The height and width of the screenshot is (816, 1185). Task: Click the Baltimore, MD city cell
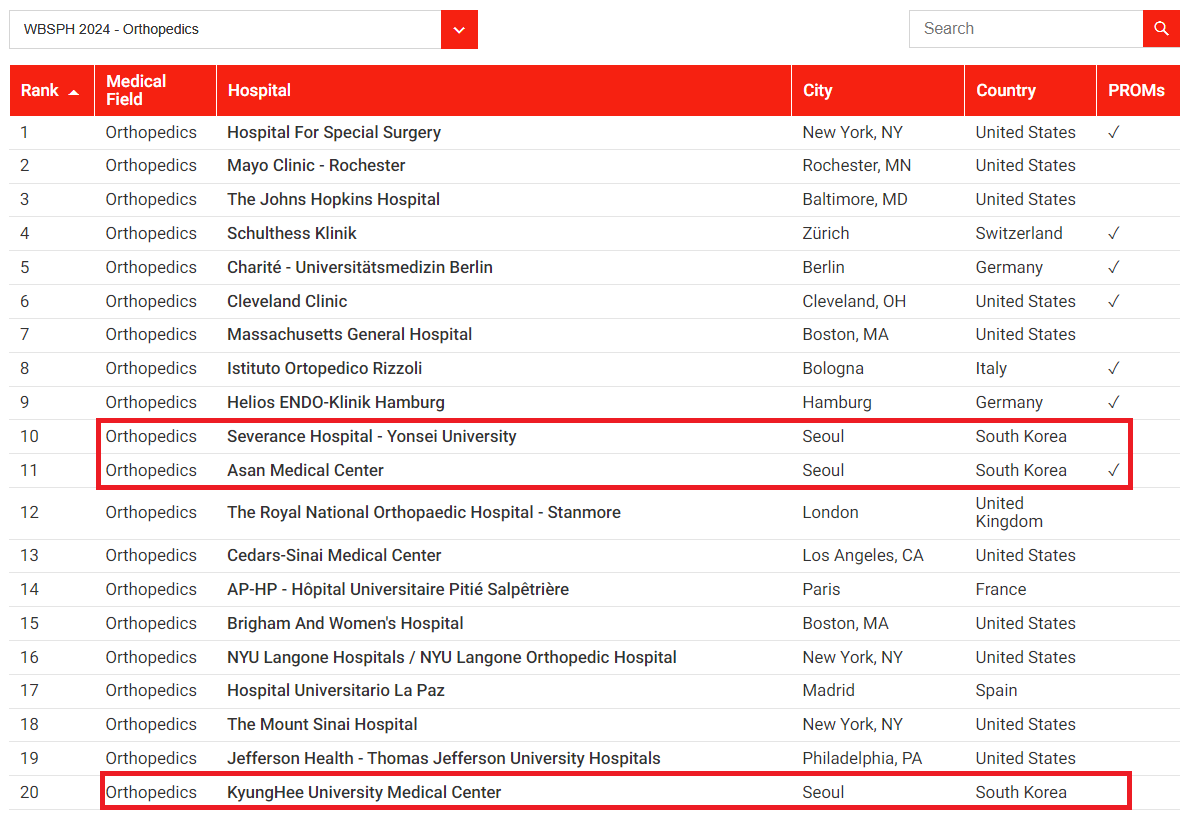click(855, 199)
